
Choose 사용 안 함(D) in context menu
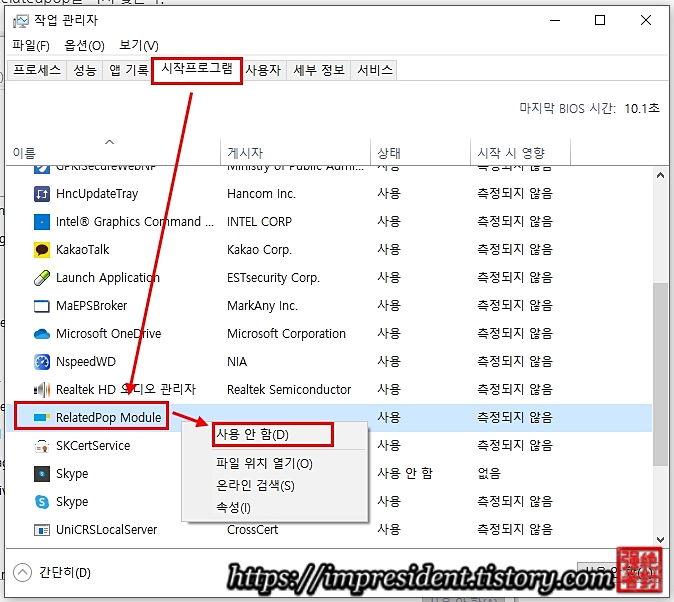(273, 434)
